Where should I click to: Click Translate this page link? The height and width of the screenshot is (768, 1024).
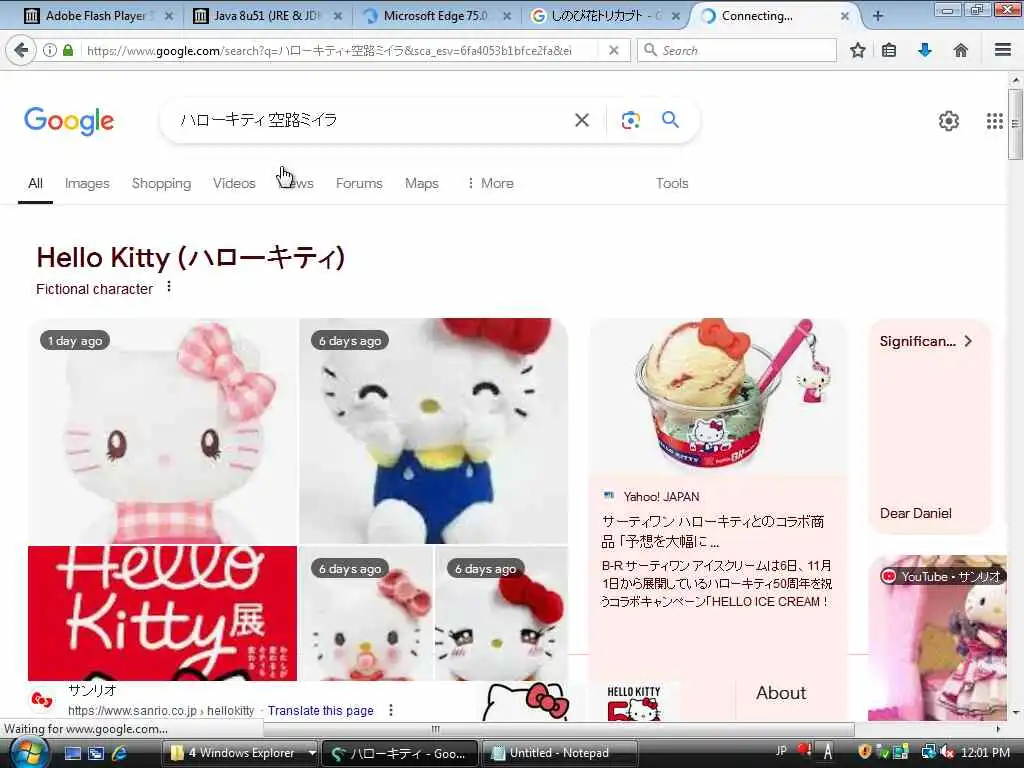click(321, 711)
